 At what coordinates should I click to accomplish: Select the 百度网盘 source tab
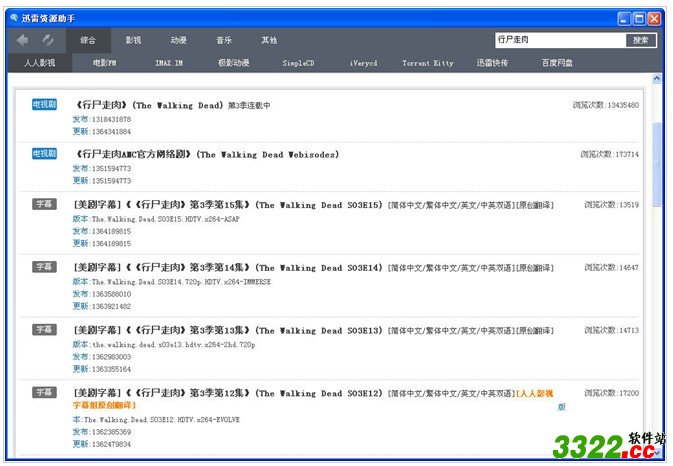tap(557, 63)
